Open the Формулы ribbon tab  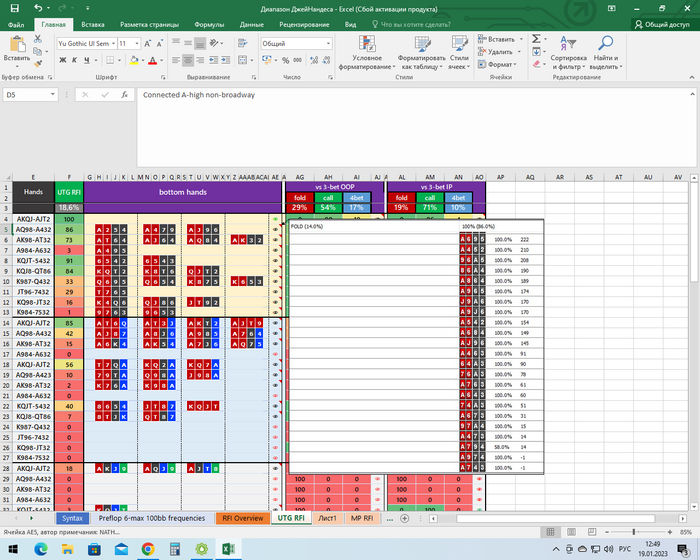(x=209, y=25)
